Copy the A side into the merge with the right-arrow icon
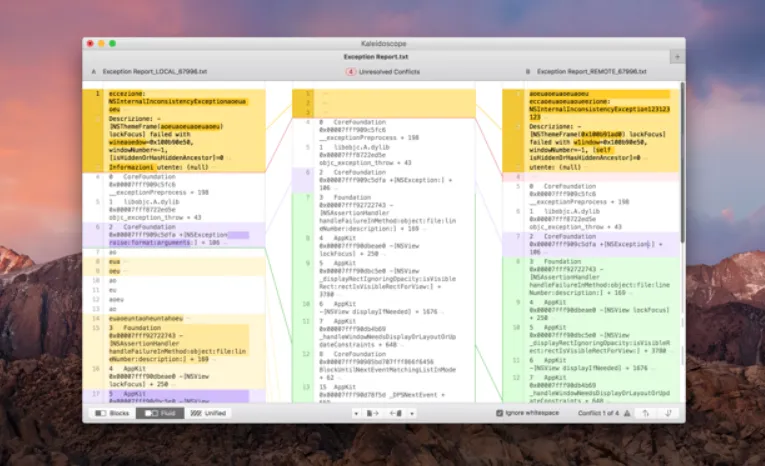 coord(372,413)
